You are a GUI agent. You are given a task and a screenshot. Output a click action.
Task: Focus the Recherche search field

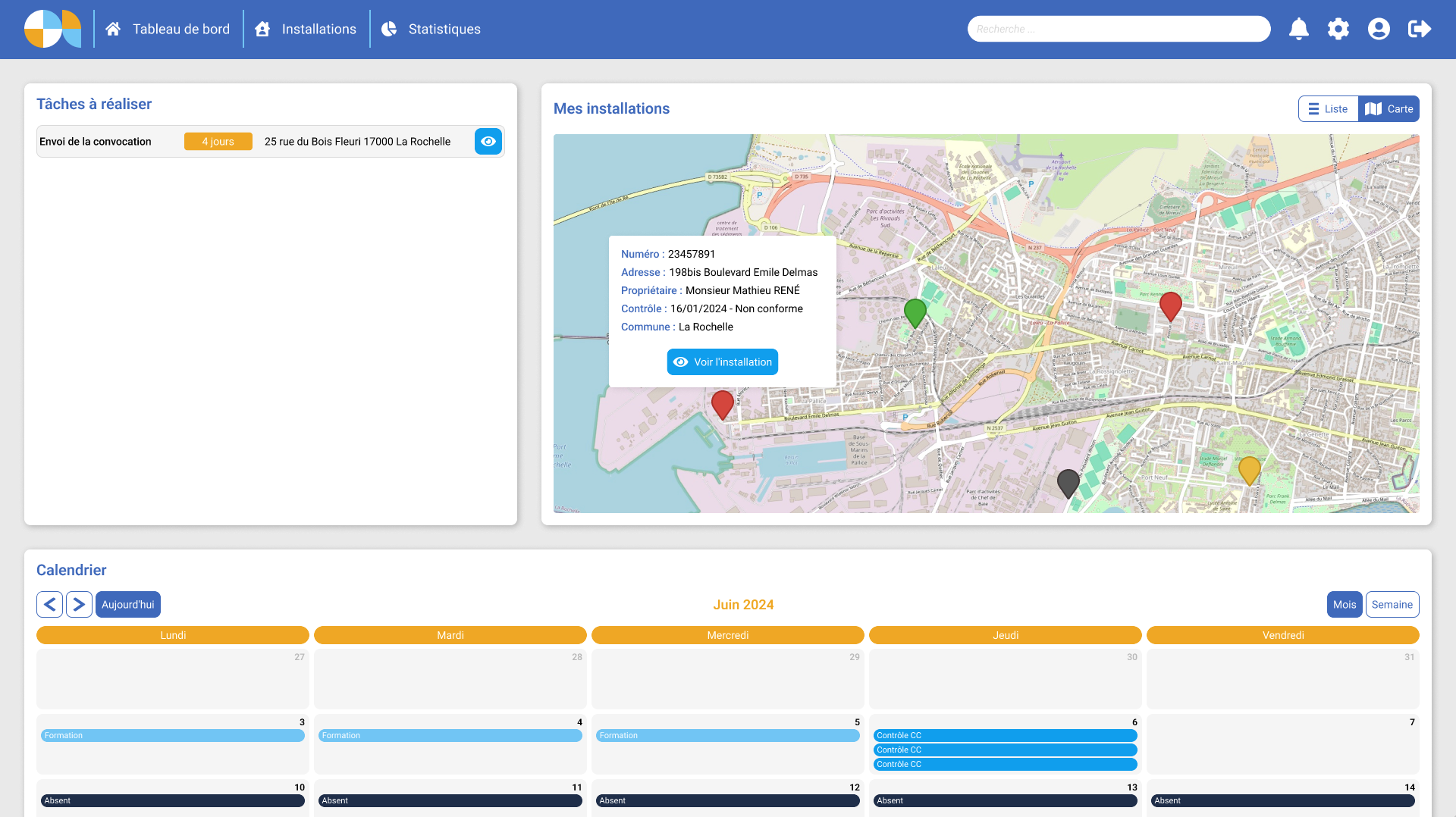[x=1119, y=29]
